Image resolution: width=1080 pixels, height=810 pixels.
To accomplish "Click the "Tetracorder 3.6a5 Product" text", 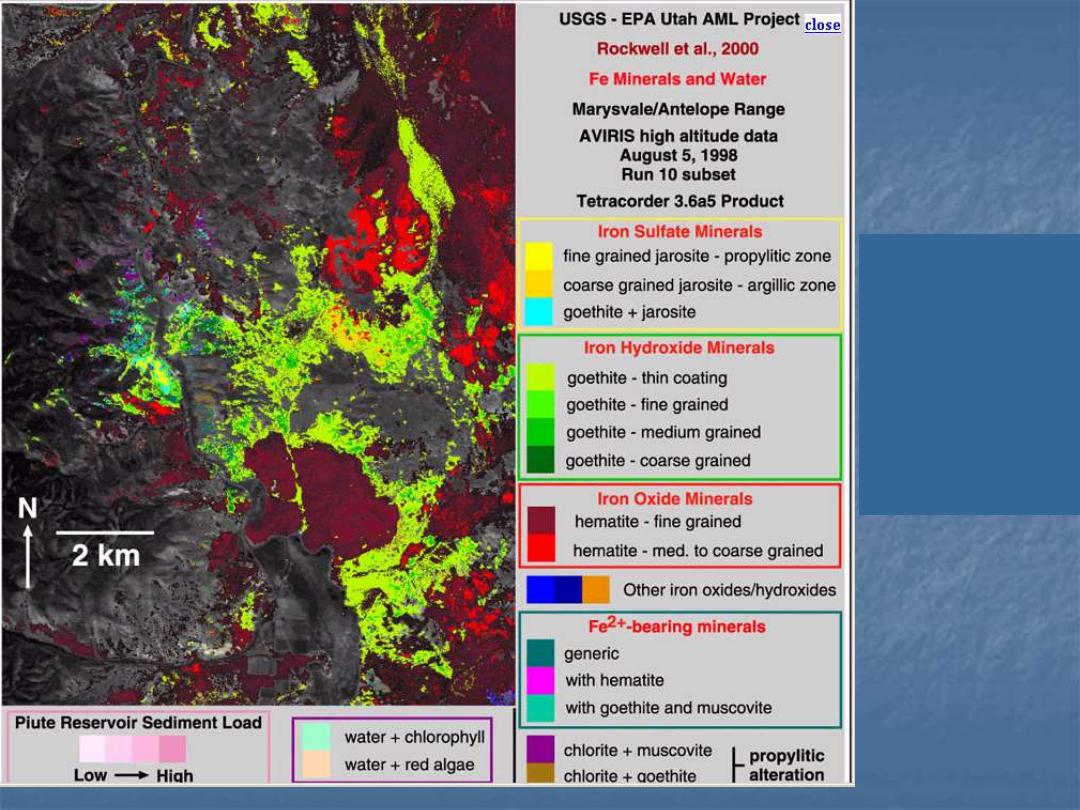I will point(680,201).
